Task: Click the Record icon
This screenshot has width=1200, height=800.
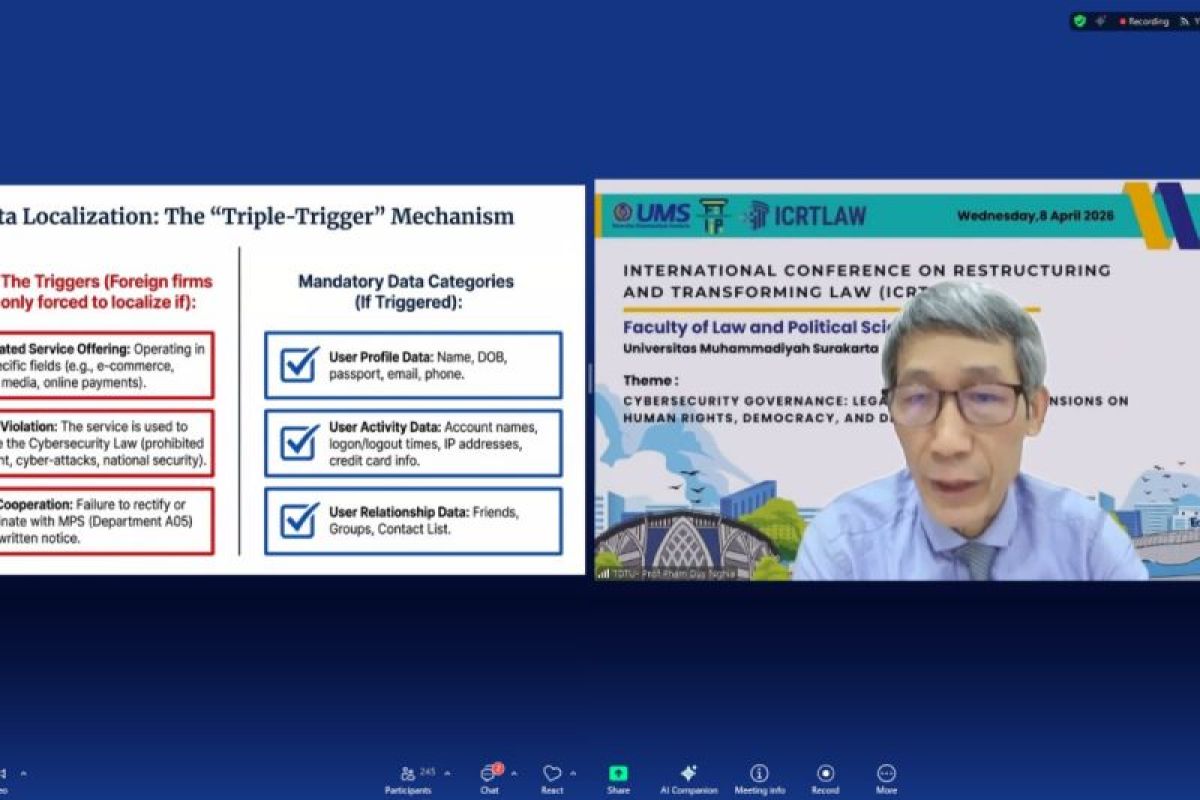Action: coord(826,773)
